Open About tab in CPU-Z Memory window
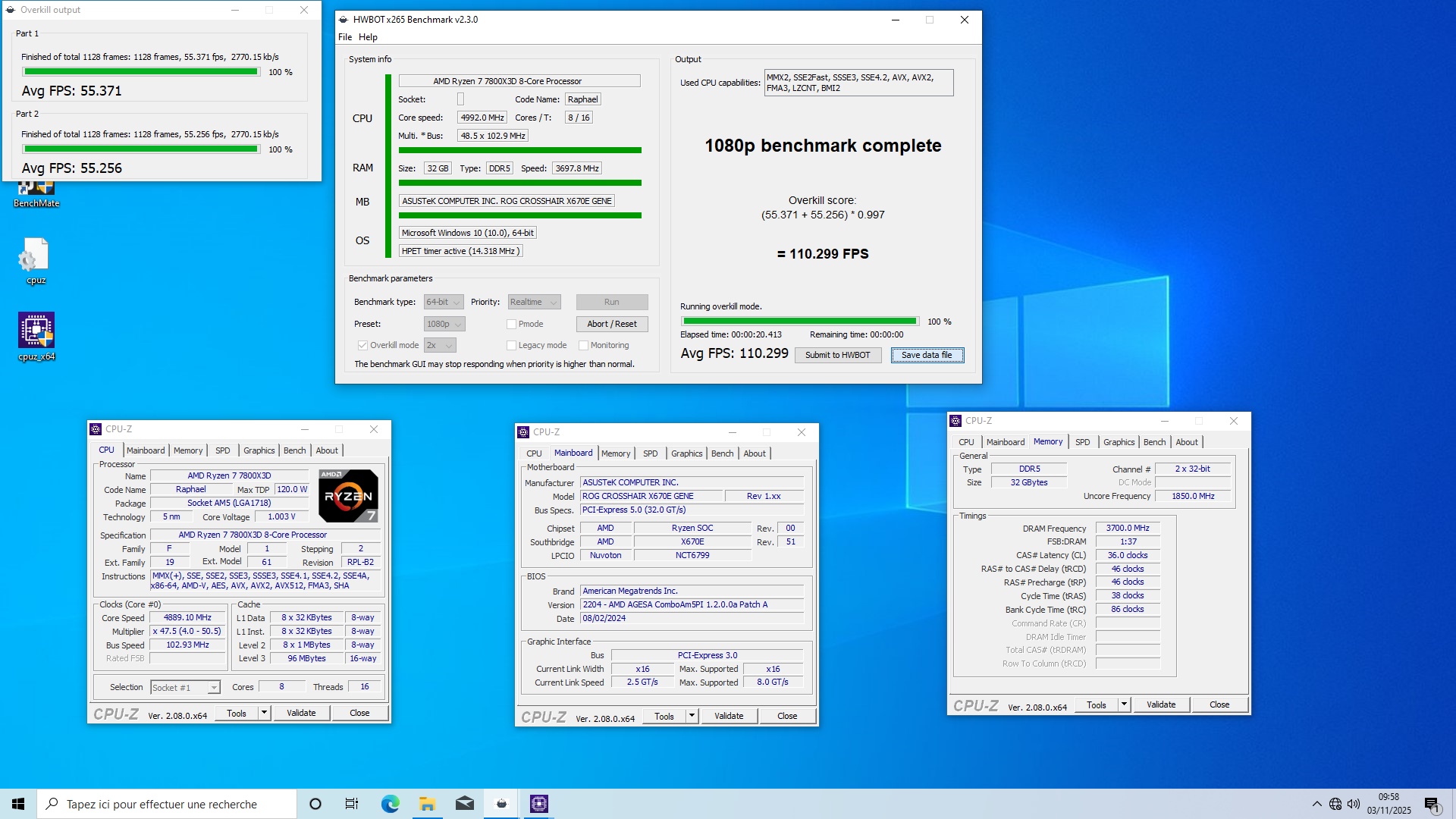The image size is (1456, 819). 1187,442
